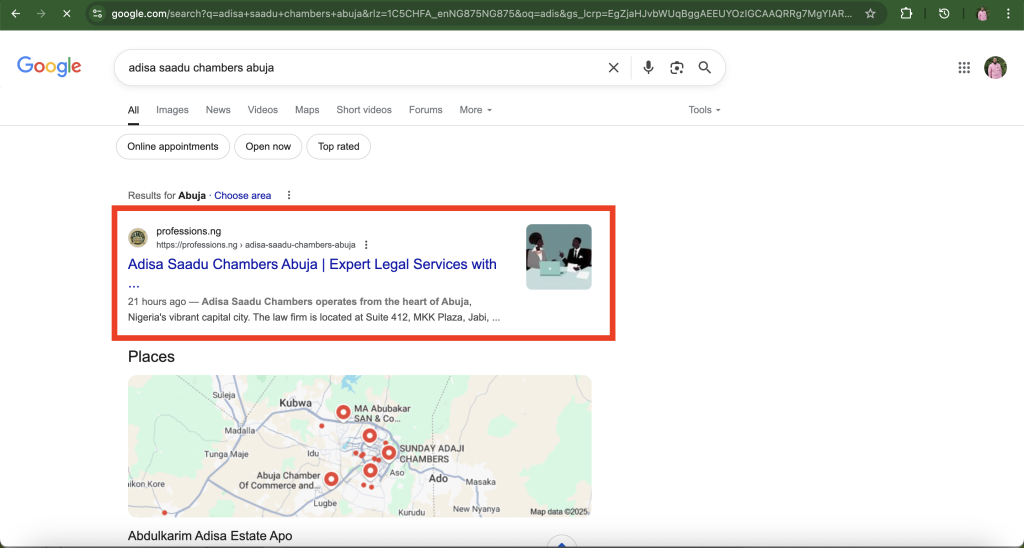Switch to the Forums tab
Viewport: 1024px width, 548px height.
click(426, 110)
